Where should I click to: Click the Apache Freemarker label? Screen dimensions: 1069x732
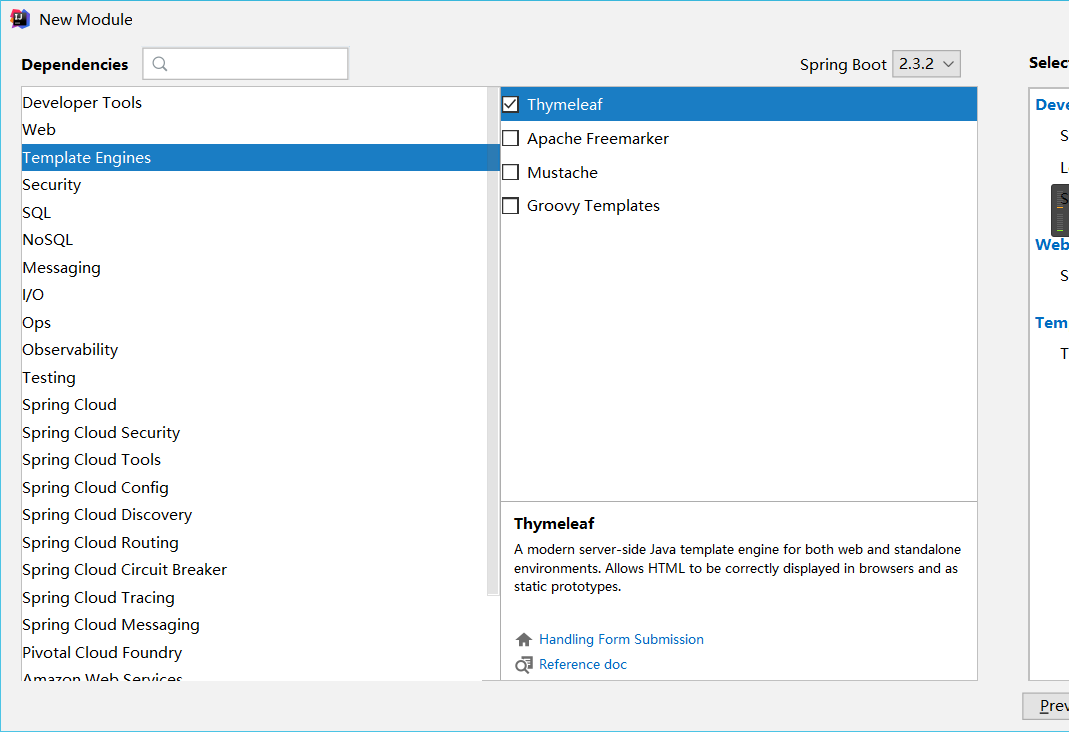(598, 138)
